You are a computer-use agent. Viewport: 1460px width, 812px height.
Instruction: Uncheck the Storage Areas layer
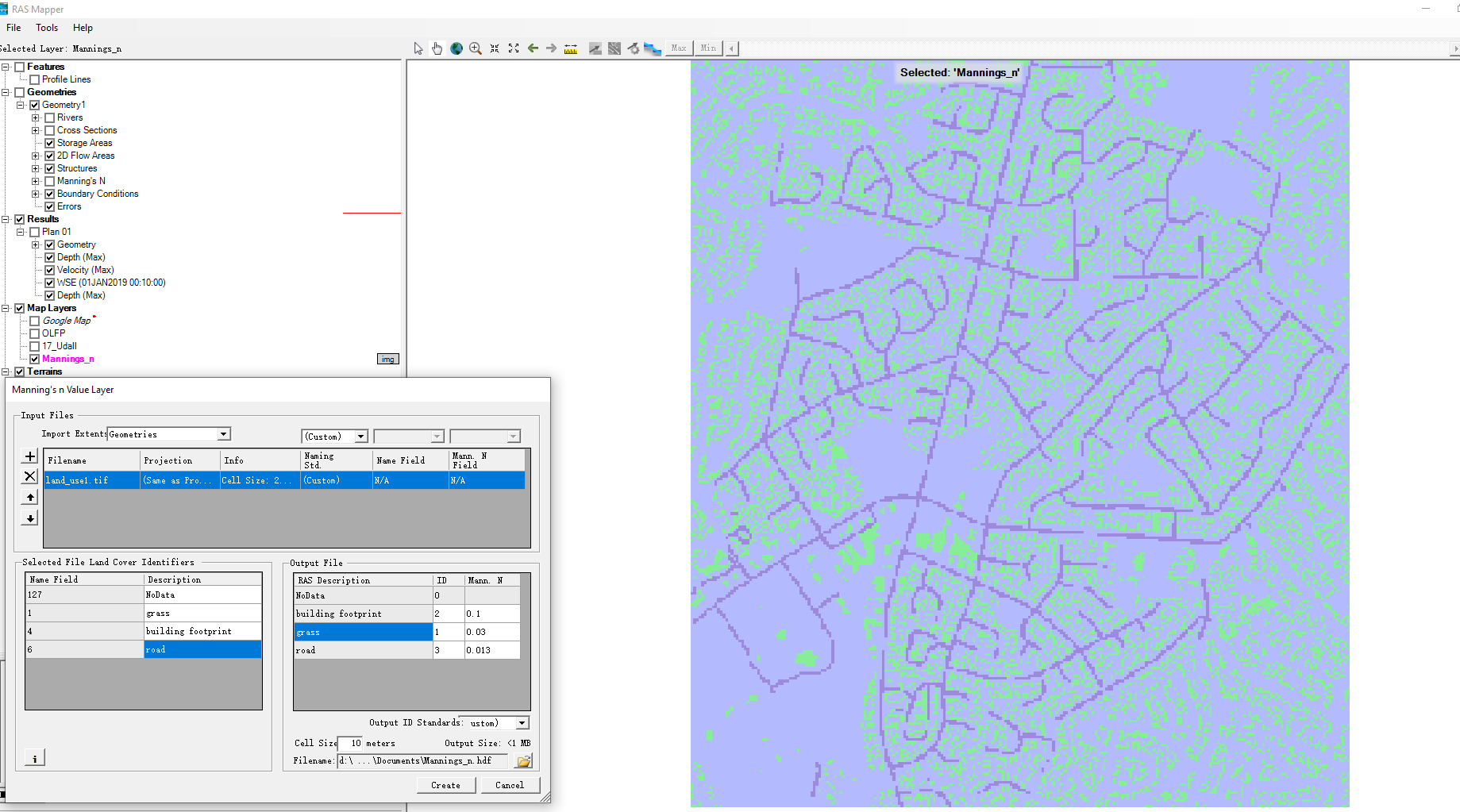(x=49, y=143)
